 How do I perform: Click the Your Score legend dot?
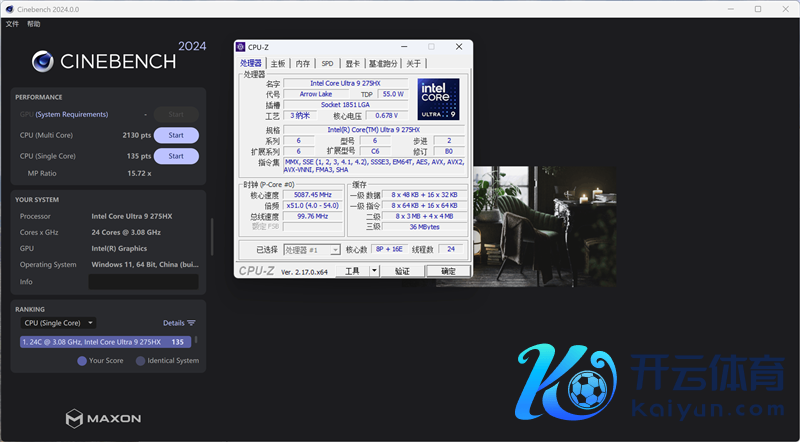tap(82, 361)
